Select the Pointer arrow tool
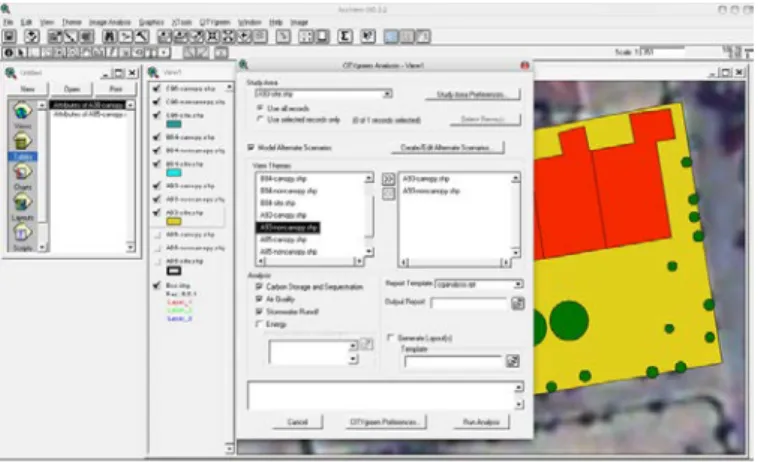The height and width of the screenshot is (462, 758). pyautogui.click(x=21, y=52)
